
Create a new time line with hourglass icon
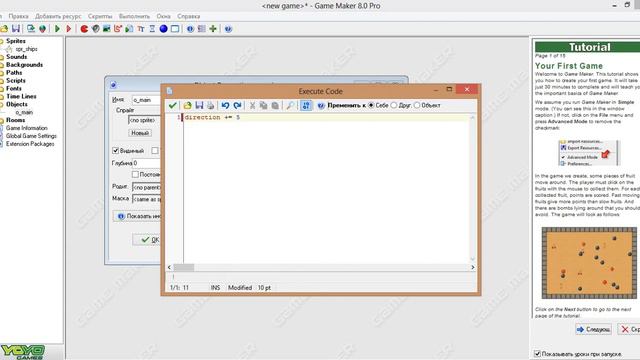click(152, 29)
